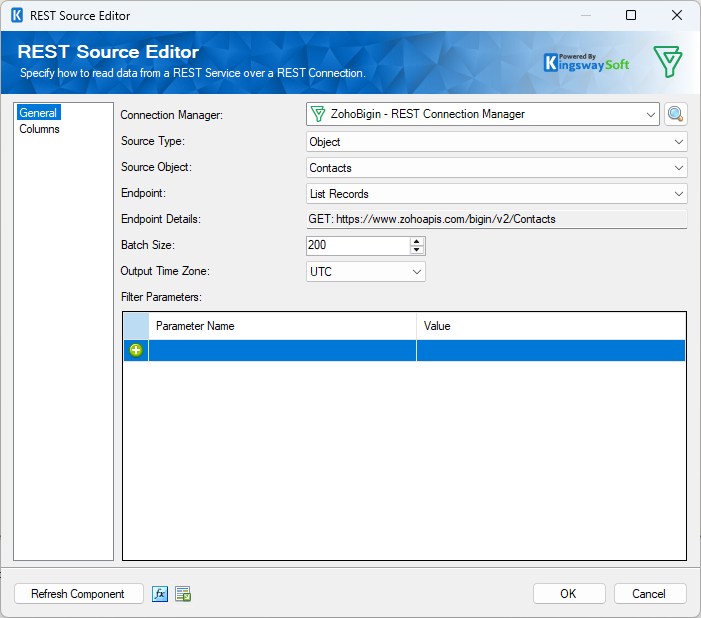Click the Batch Size input field
Viewport: 701px width, 618px height.
point(358,246)
